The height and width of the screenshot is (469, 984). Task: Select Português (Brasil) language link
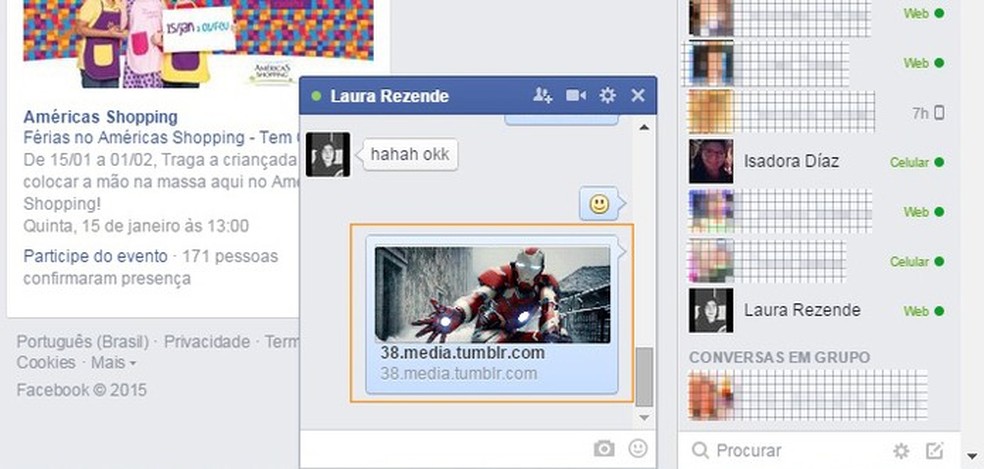(83, 342)
